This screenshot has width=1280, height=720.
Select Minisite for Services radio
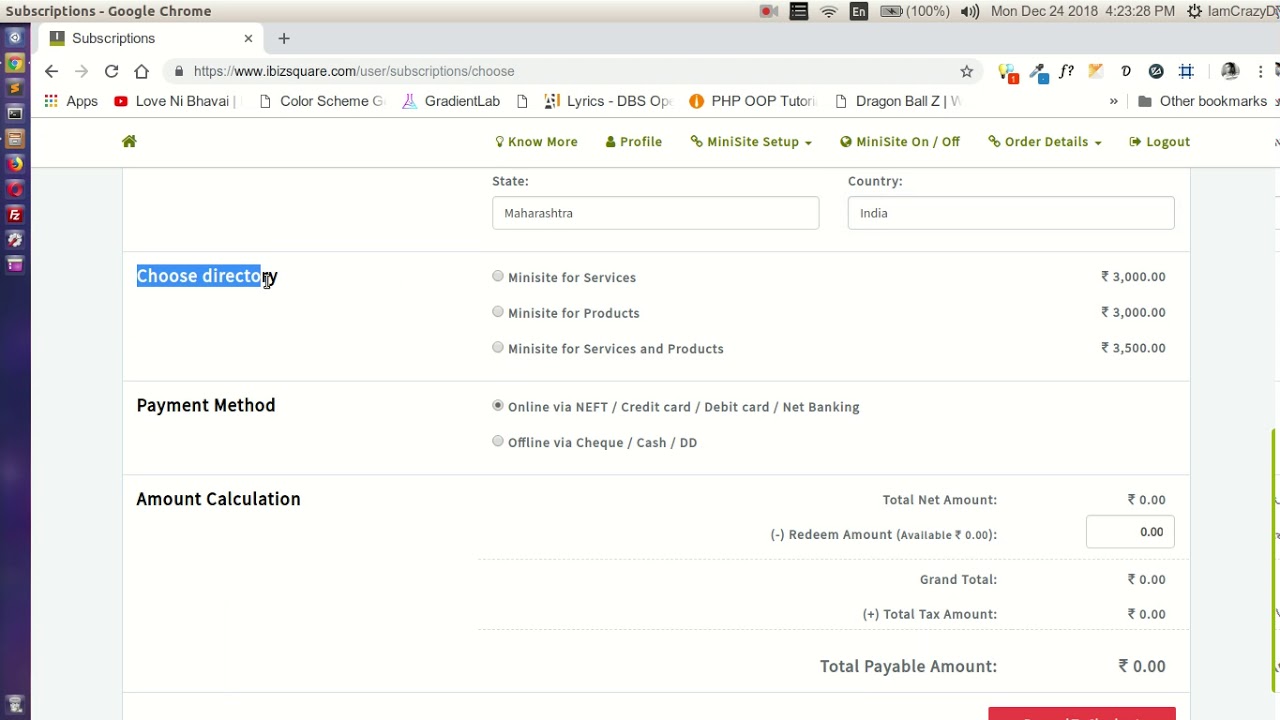498,276
